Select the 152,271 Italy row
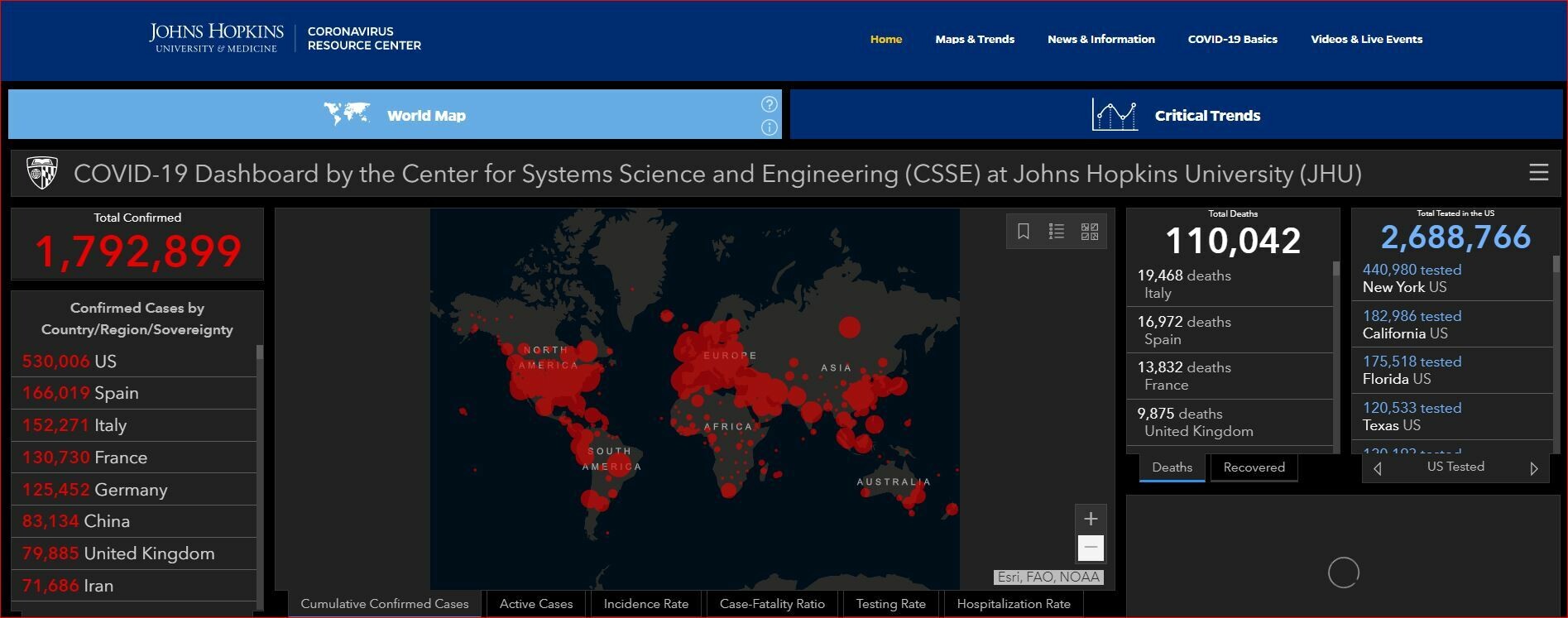 click(x=134, y=425)
